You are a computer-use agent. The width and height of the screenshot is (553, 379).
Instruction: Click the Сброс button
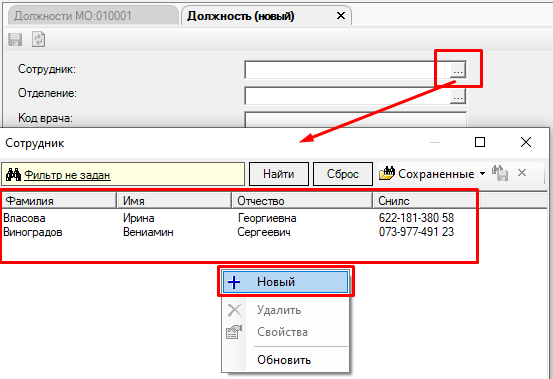343,174
